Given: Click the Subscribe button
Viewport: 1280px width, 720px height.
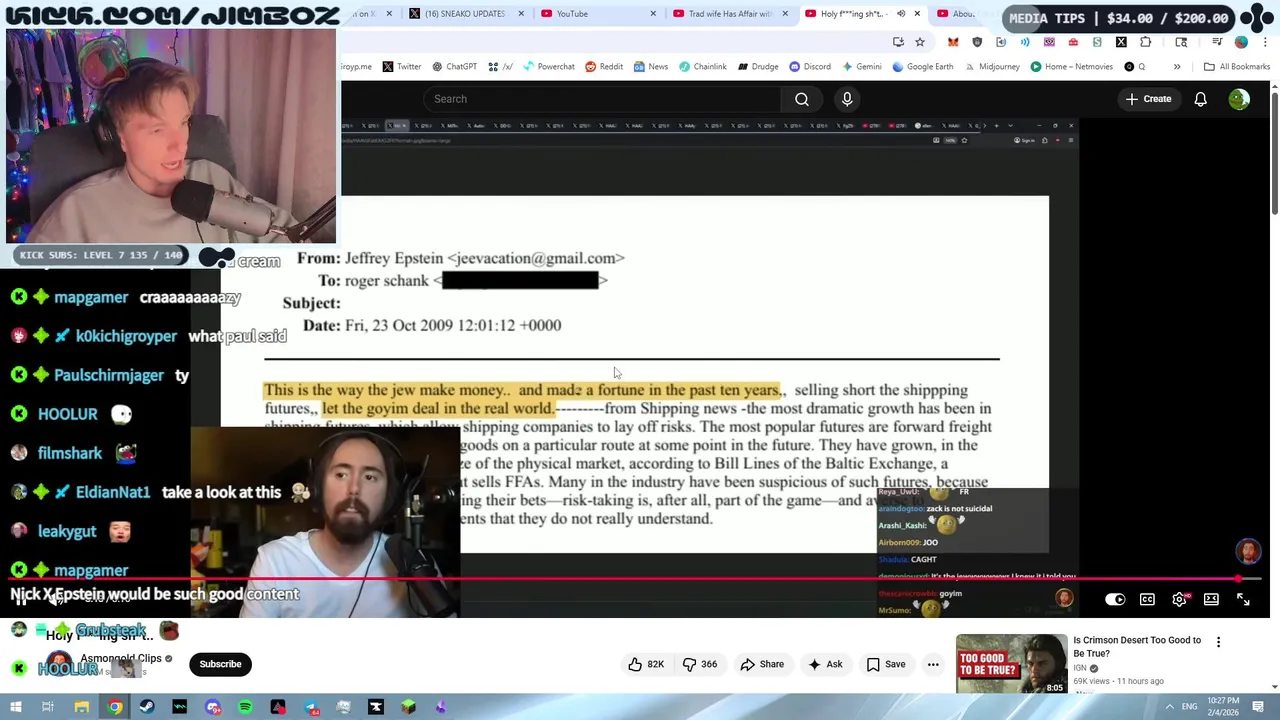Looking at the screenshot, I should point(220,664).
